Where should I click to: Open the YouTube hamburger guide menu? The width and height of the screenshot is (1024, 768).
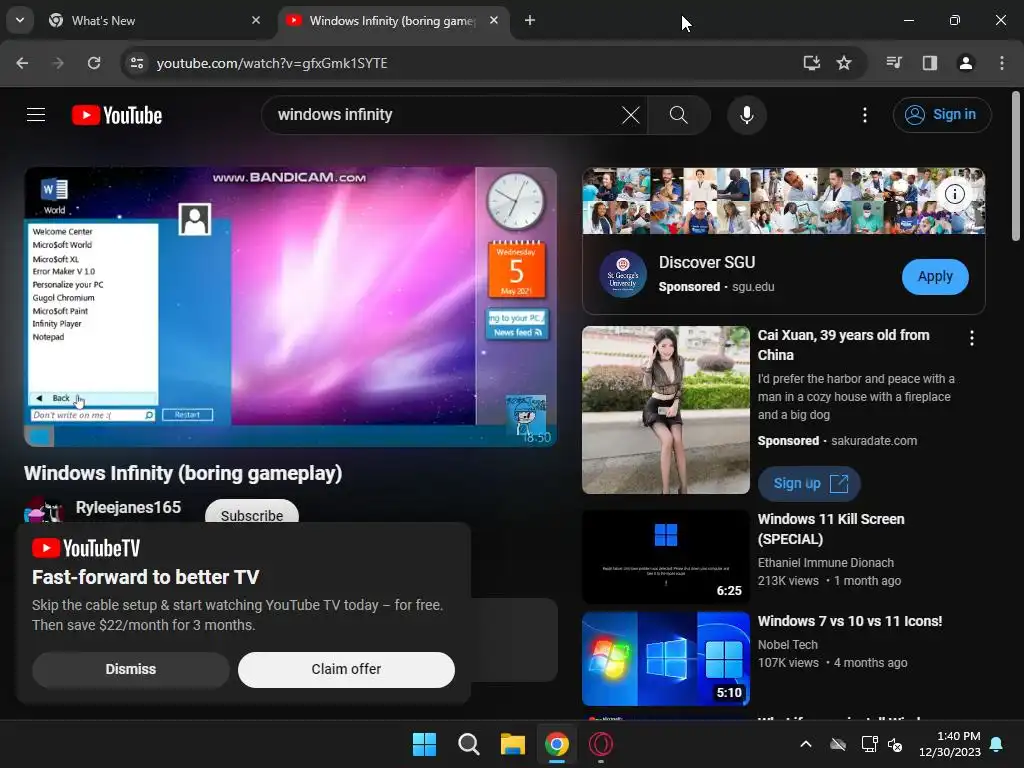coord(36,115)
